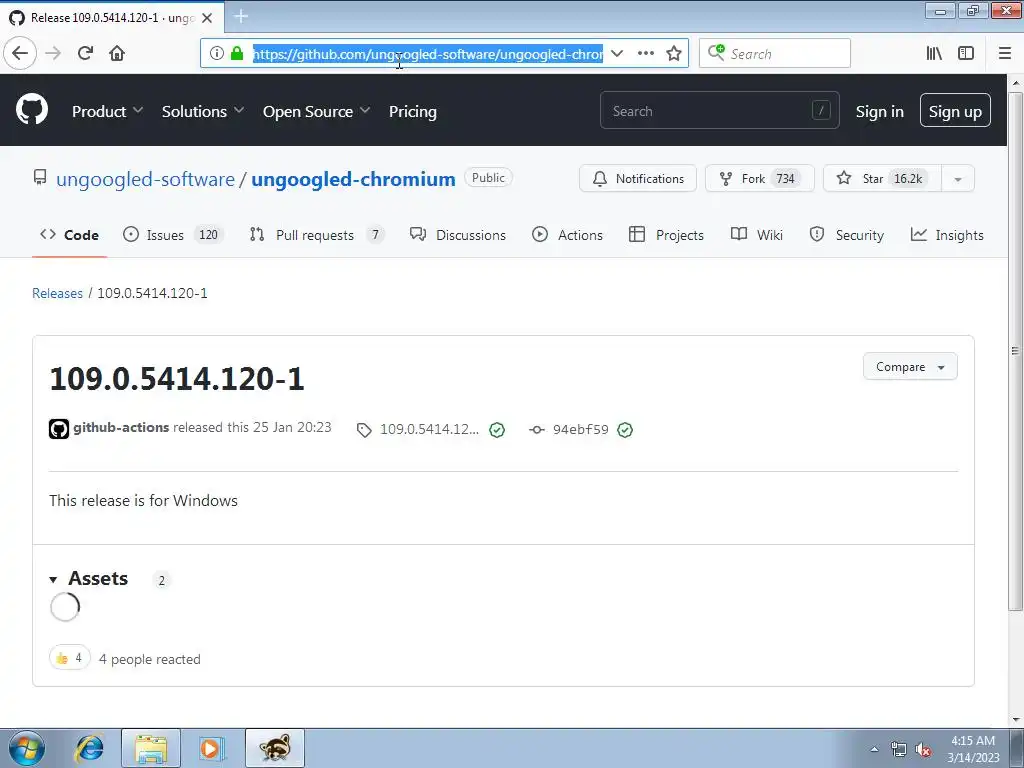
Task: Open the Firefox hamburger menu
Action: pyautogui.click(x=1005, y=53)
